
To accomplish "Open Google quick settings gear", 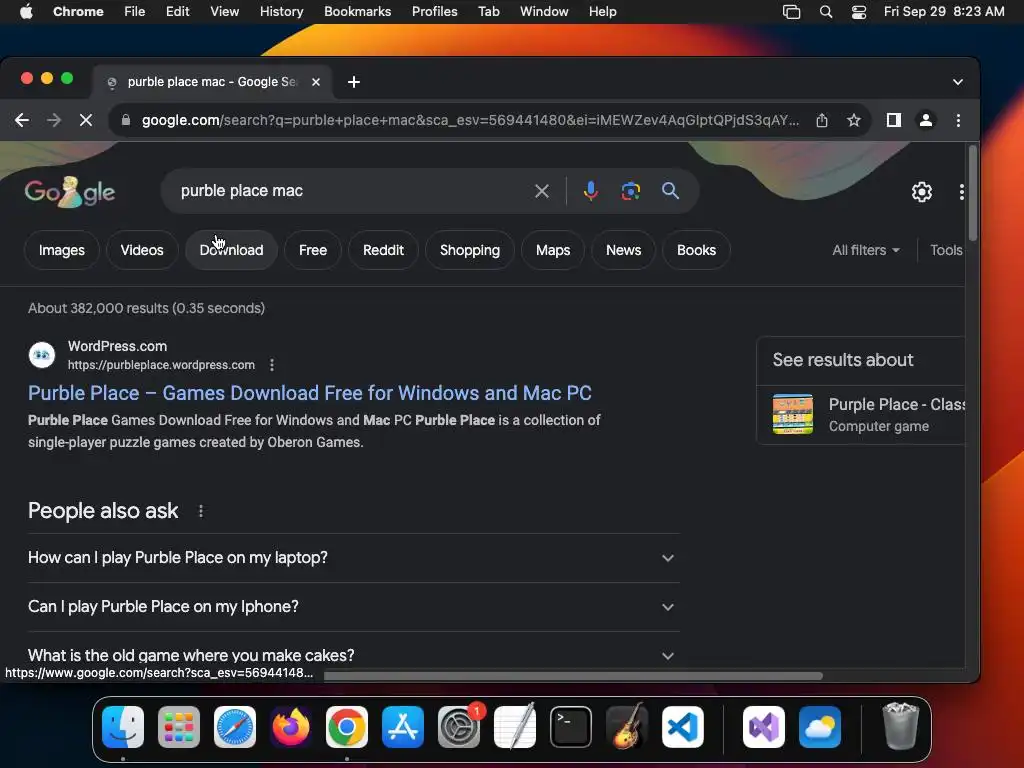I will pyautogui.click(x=921, y=192).
